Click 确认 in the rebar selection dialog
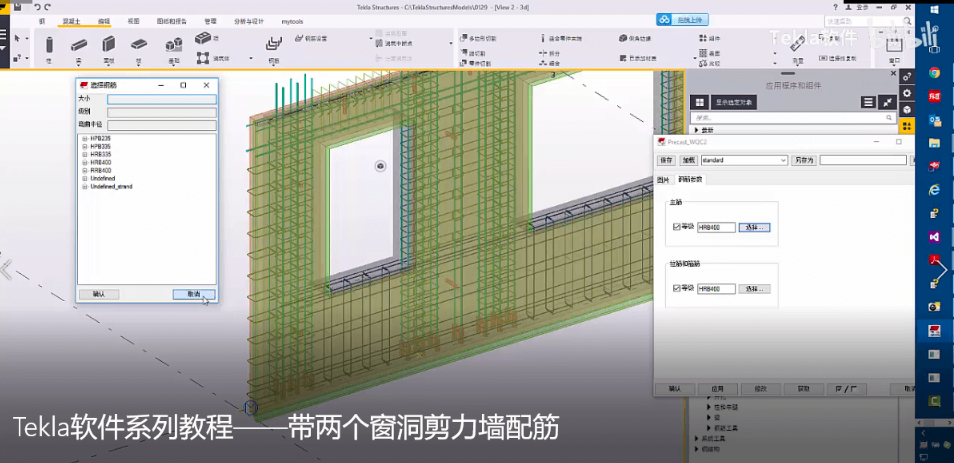 (99, 294)
